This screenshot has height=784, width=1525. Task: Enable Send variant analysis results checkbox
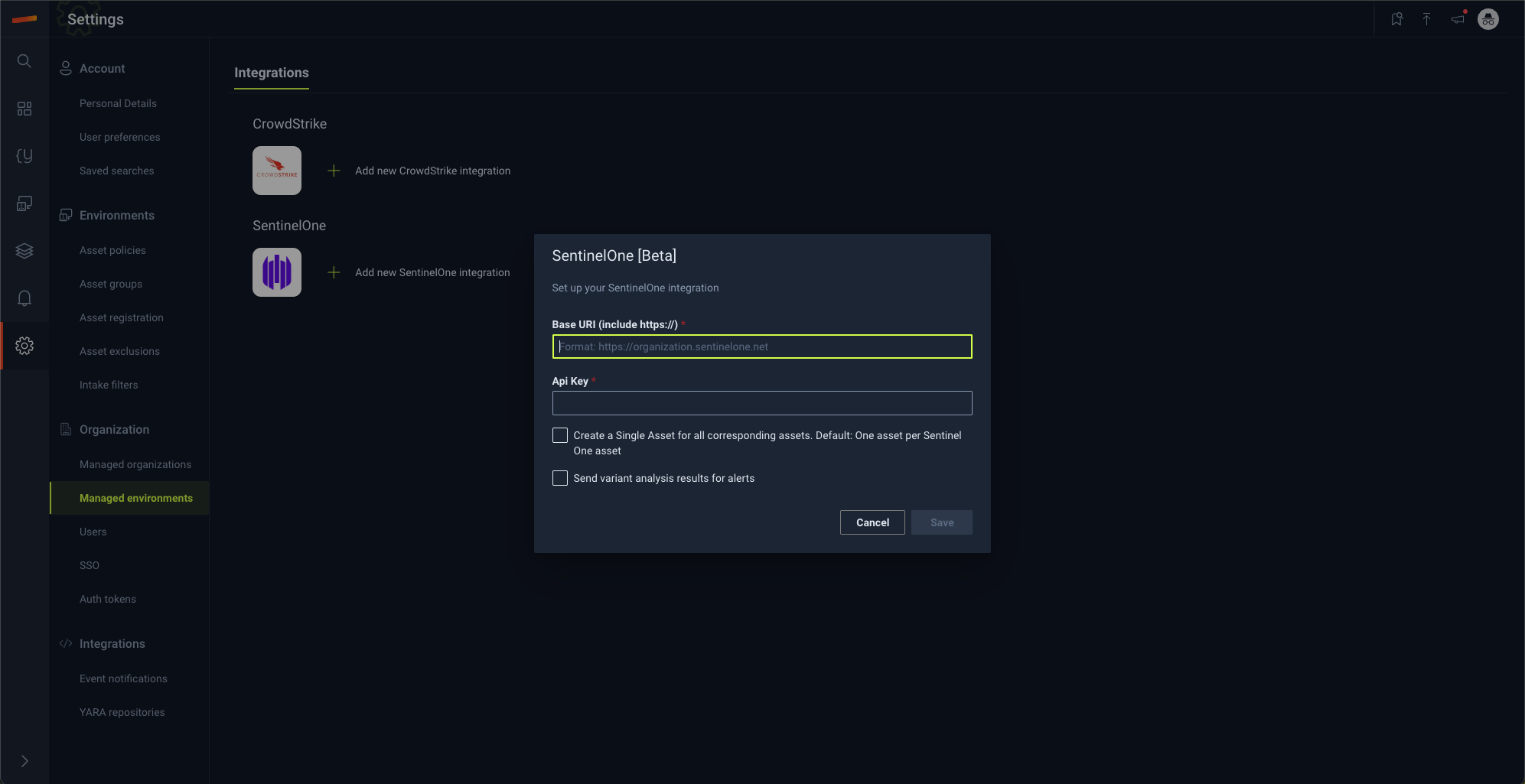[x=560, y=478]
